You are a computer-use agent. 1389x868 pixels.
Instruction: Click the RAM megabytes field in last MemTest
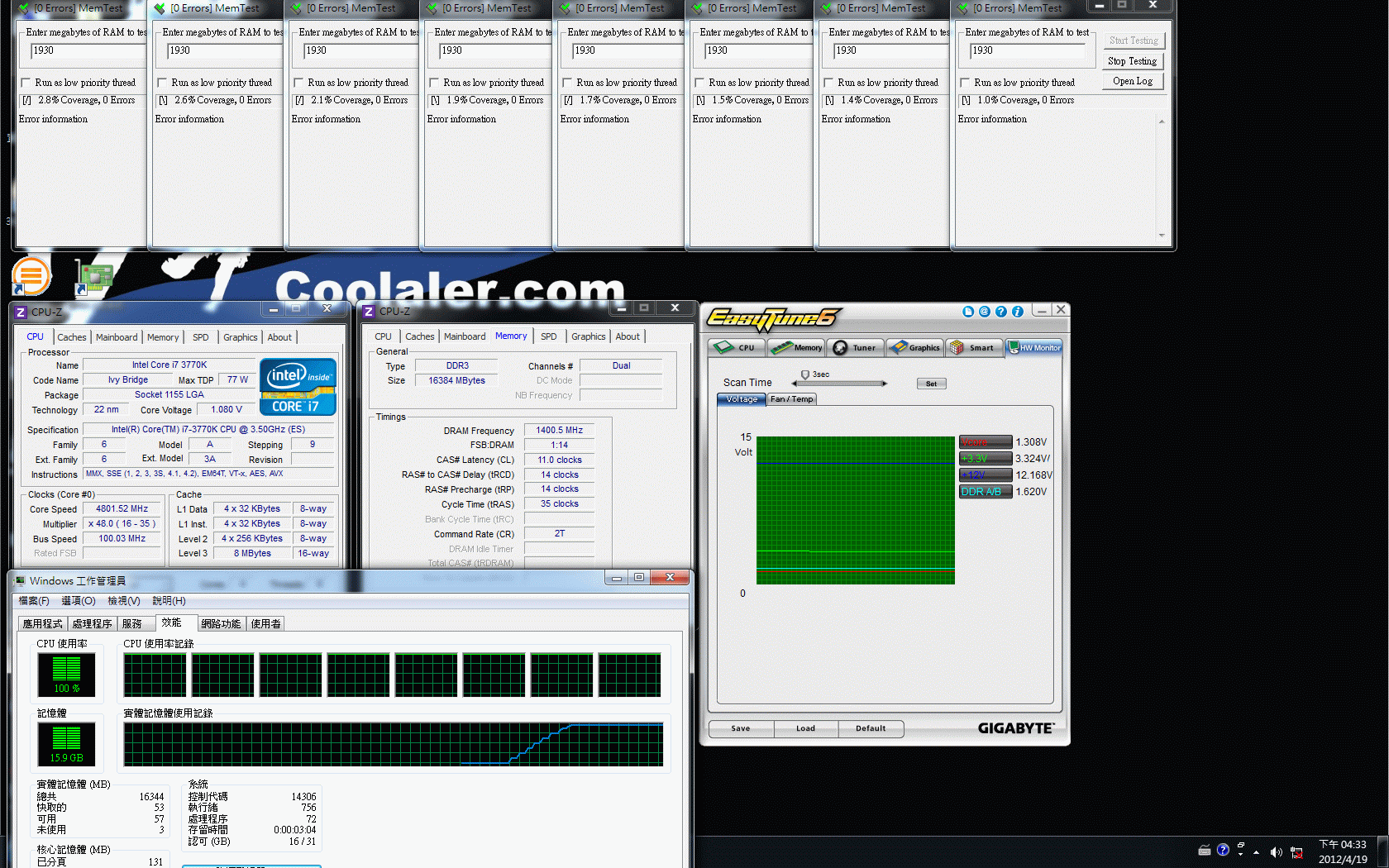coord(1027,50)
